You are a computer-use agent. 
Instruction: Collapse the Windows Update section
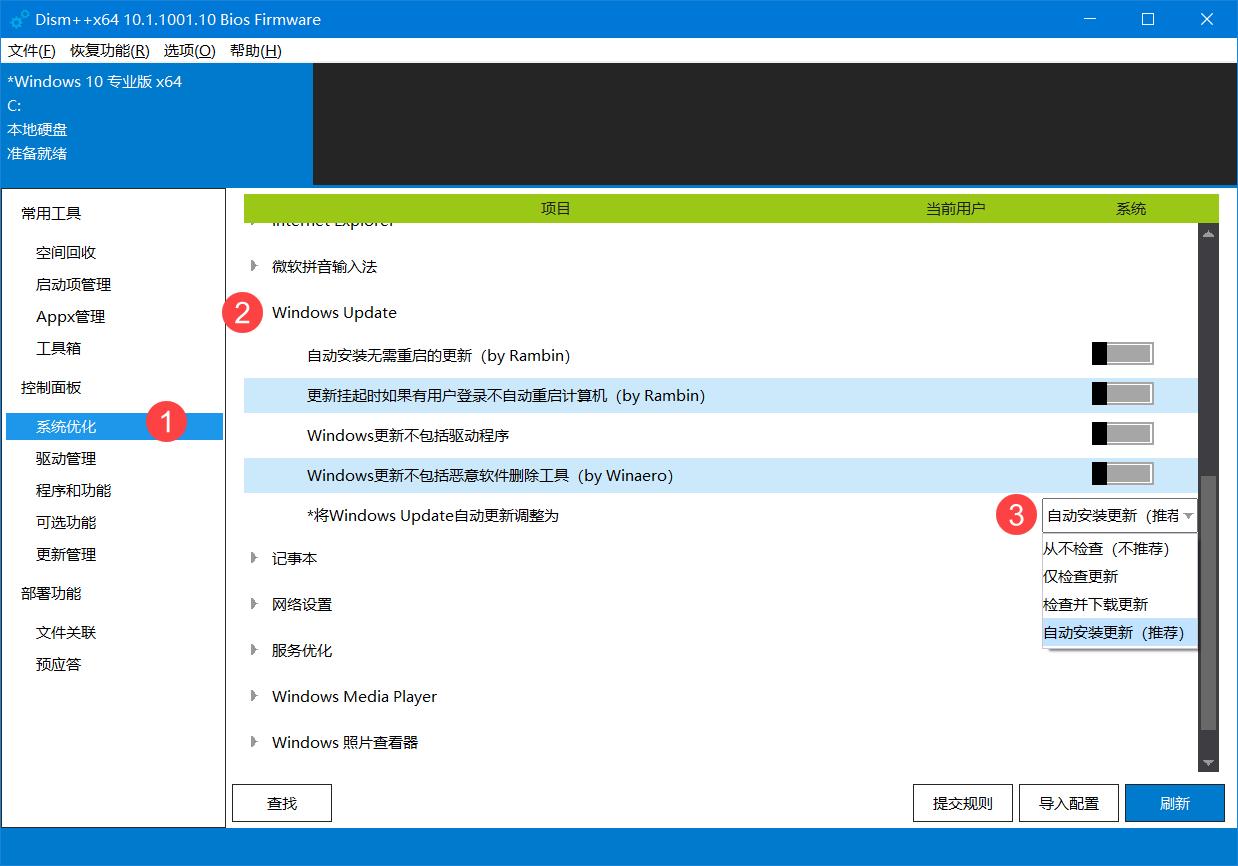tap(254, 312)
